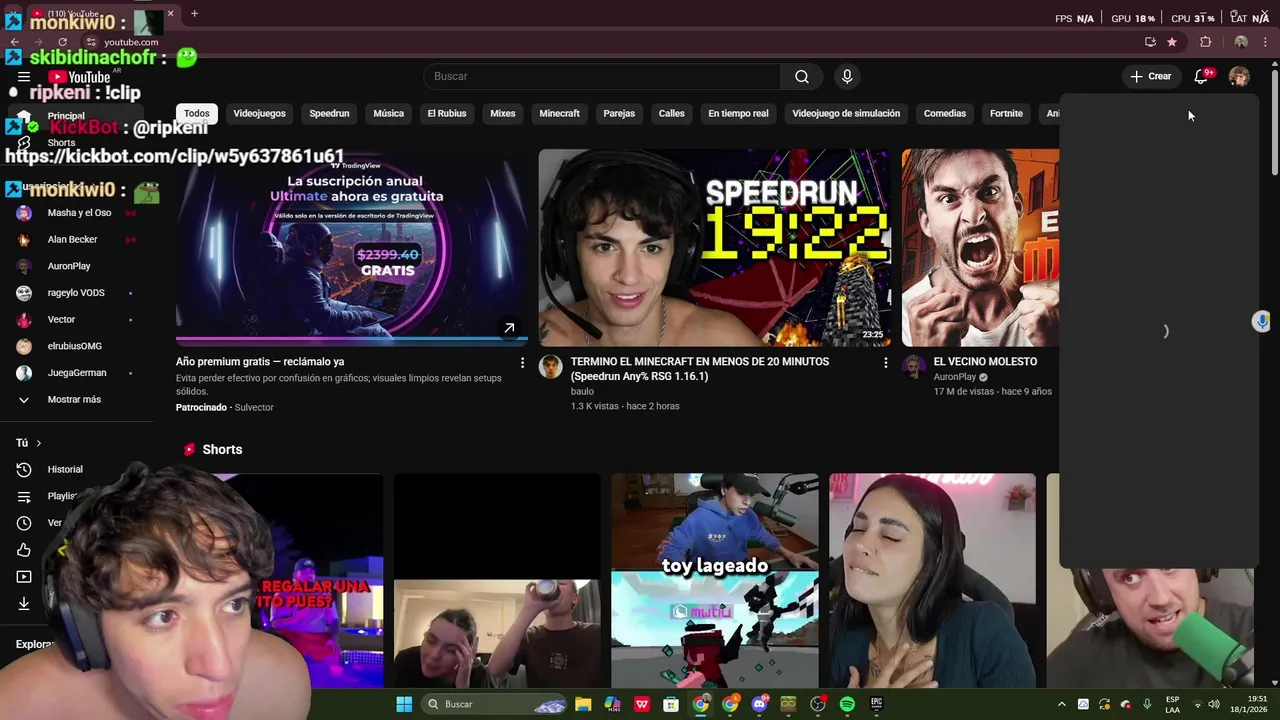Open Microsoft Store from the taskbar
This screenshot has height=720, width=1280.
(x=671, y=704)
